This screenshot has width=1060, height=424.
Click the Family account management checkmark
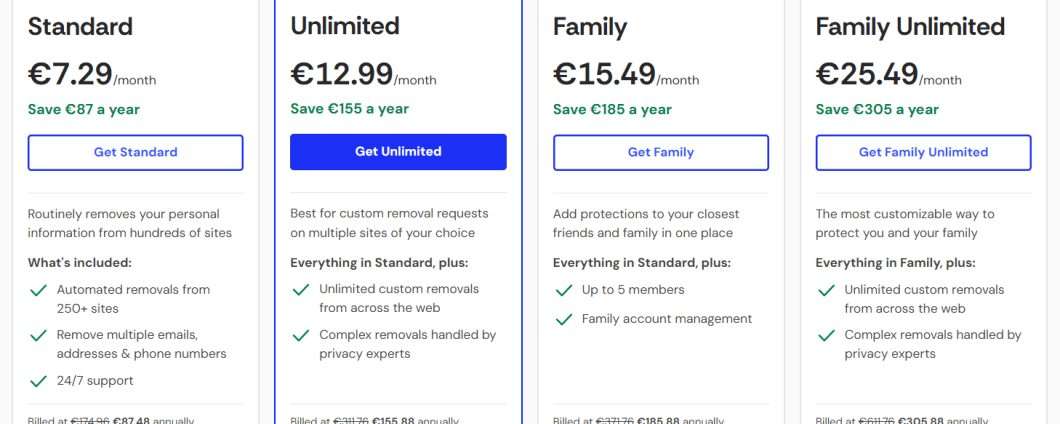coord(563,319)
